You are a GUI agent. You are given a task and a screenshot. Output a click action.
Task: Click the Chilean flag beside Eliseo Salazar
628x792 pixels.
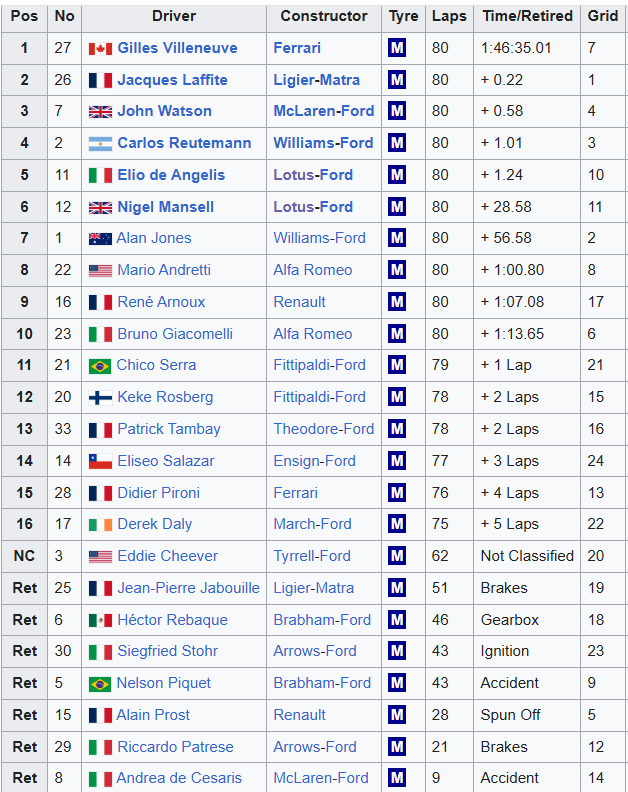(100, 461)
